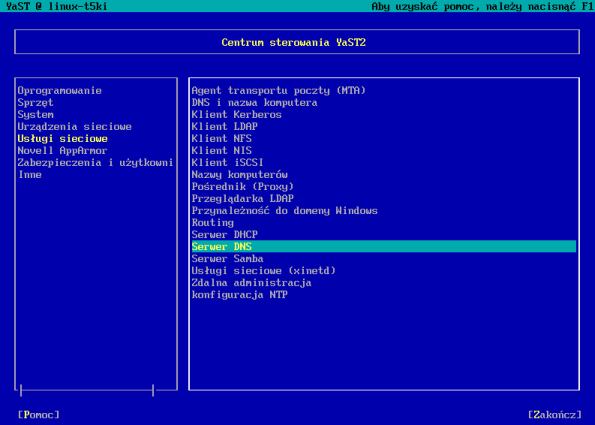This screenshot has height=425, width=595.
Task: Click the horizontal scrollbar of category list
Action: [87, 390]
